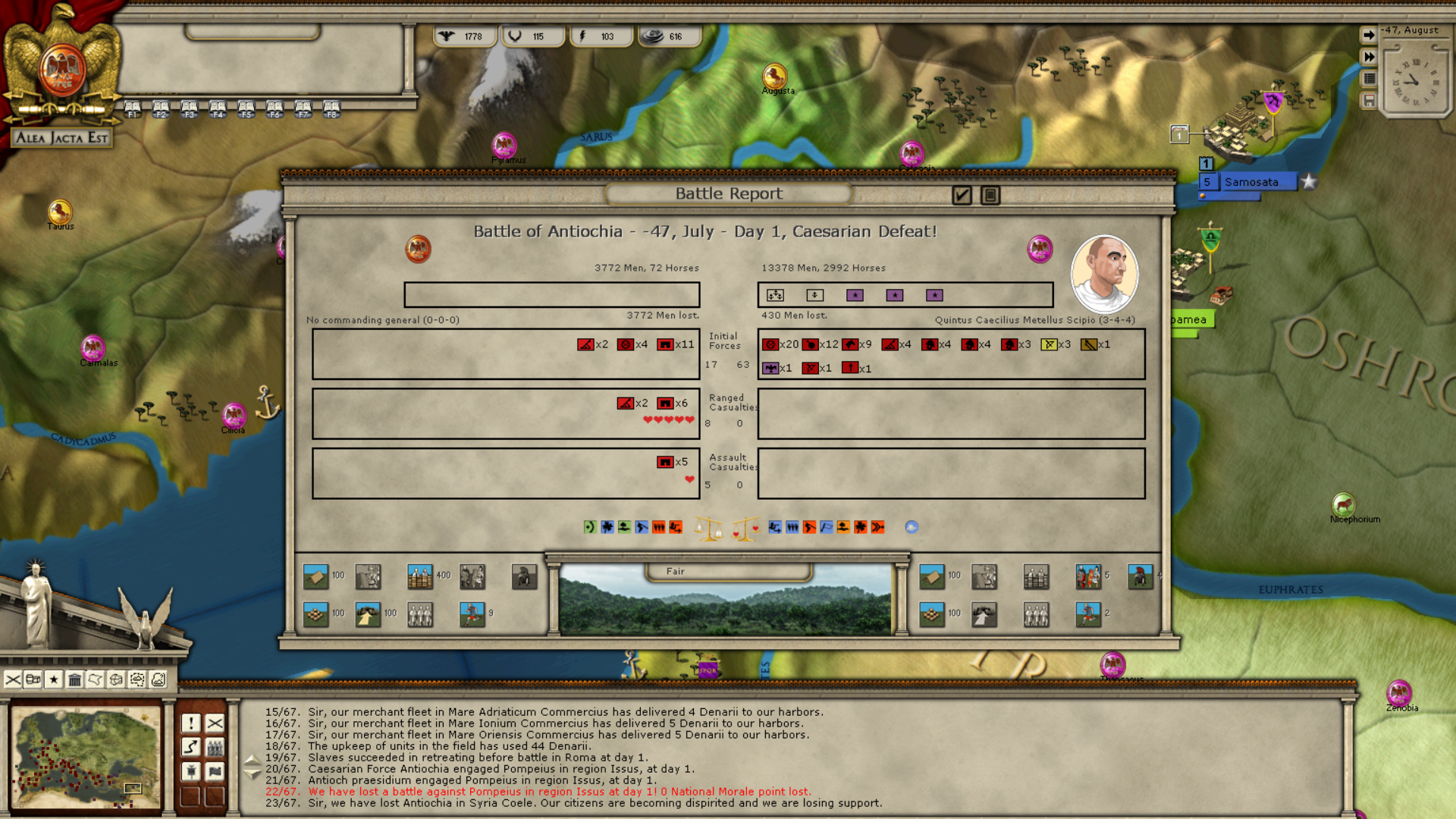Select the Carmalas region marker
The width and height of the screenshot is (1456, 819).
point(93,348)
